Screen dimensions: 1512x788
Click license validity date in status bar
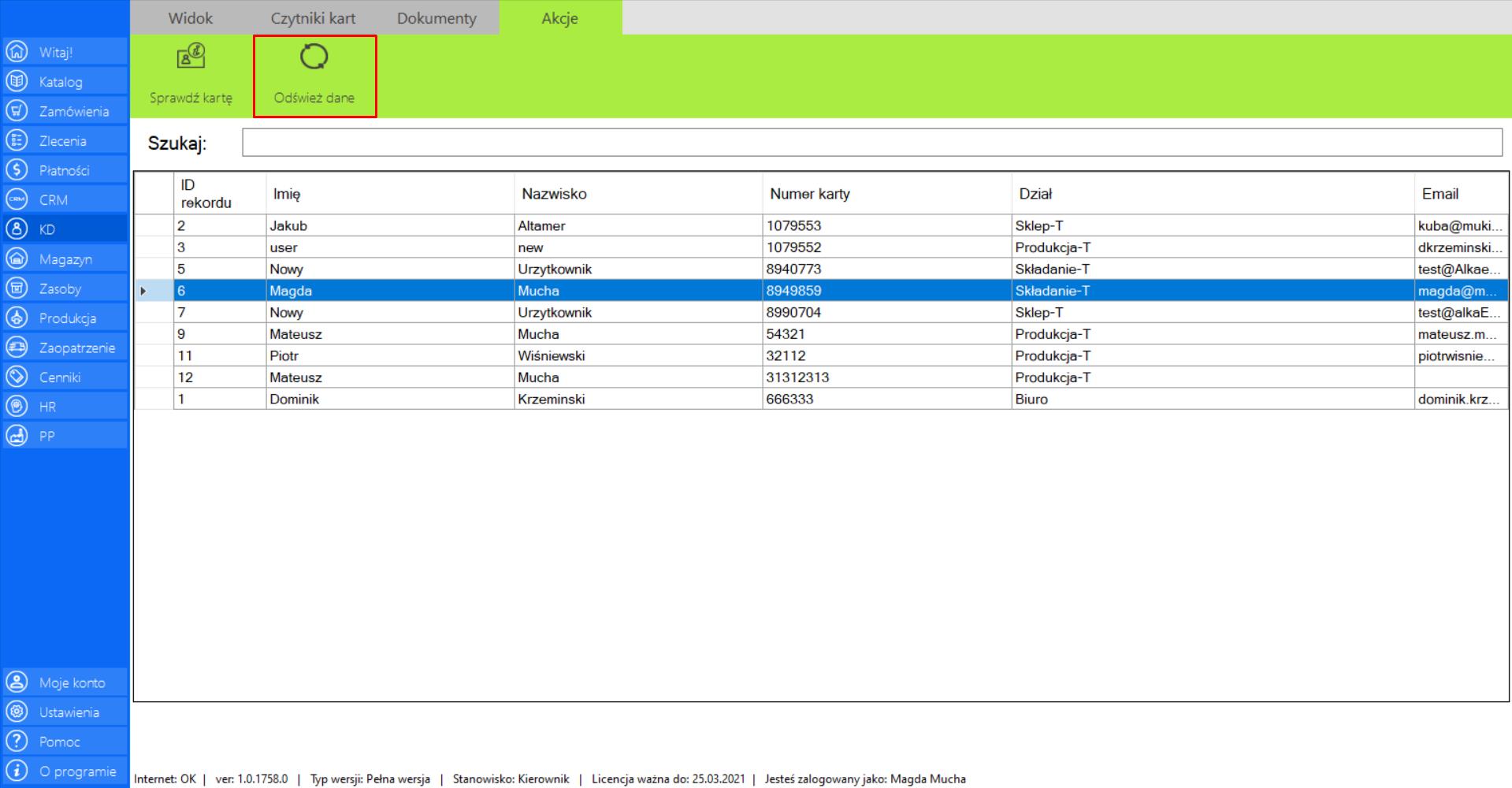[x=668, y=779]
